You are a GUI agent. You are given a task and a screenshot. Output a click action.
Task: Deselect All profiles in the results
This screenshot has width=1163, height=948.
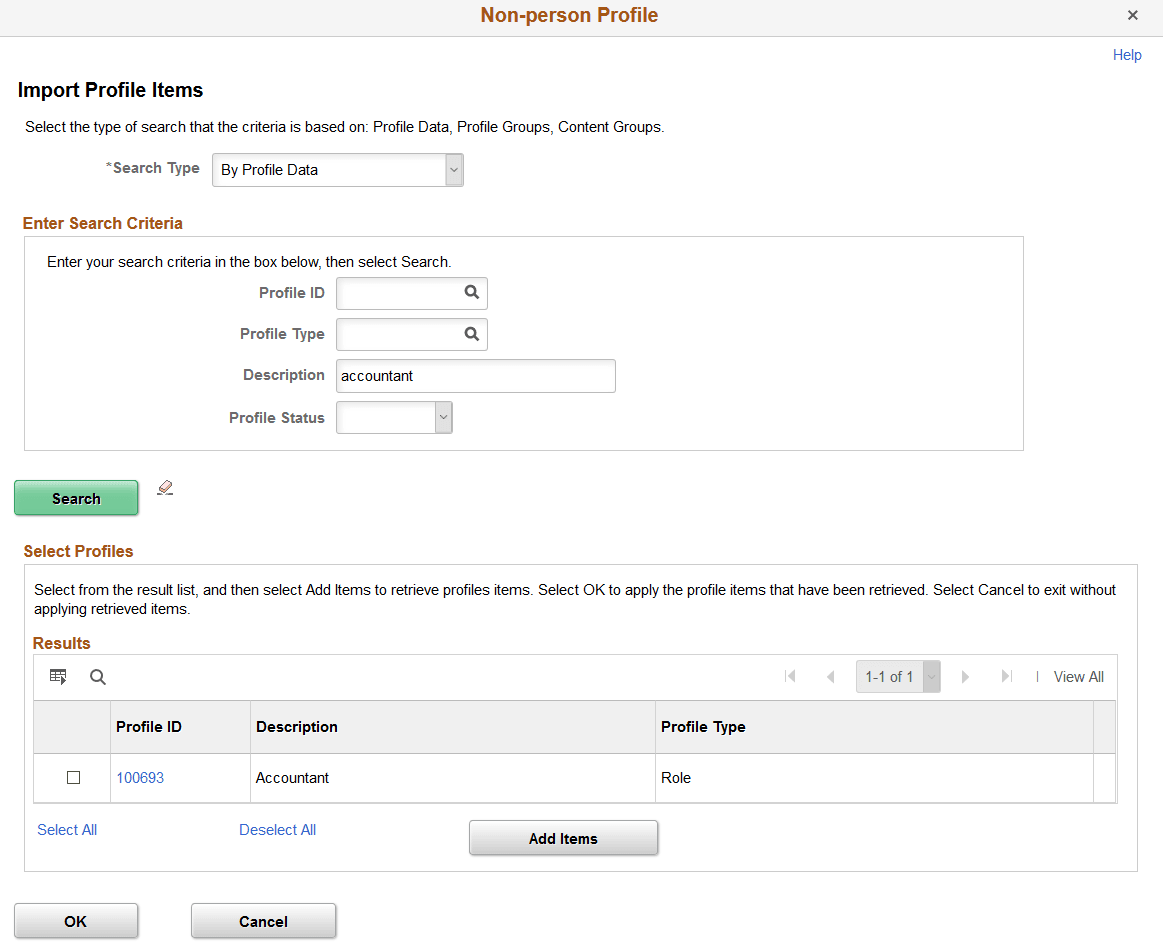277,829
